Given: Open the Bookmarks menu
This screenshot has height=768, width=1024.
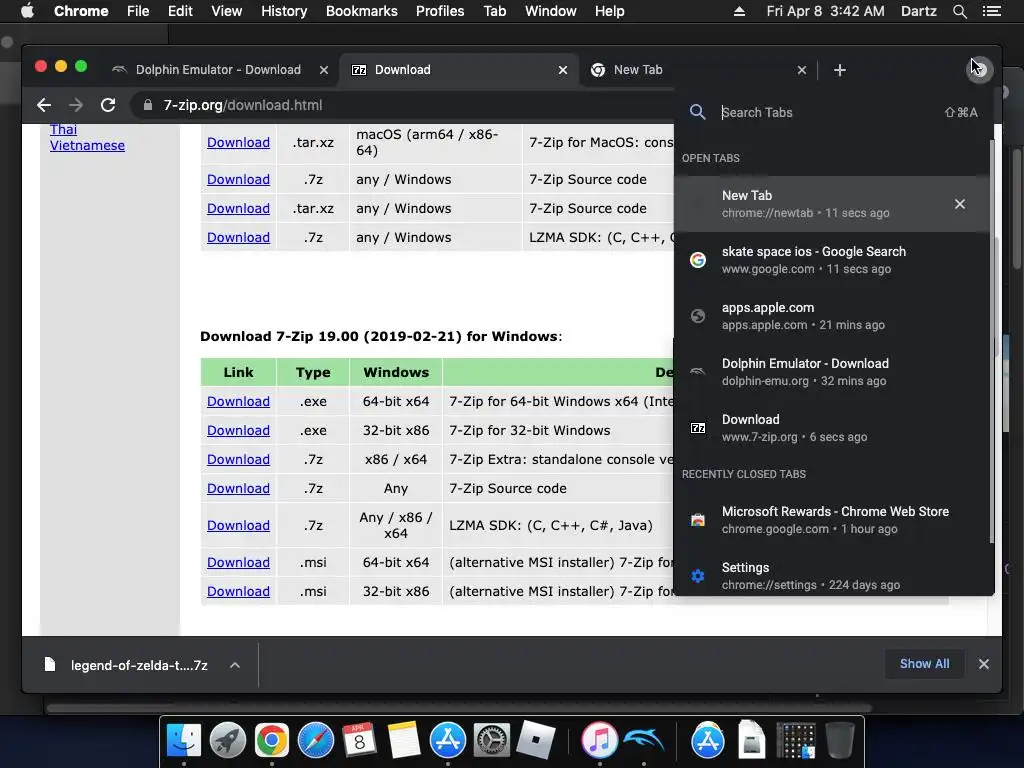Looking at the screenshot, I should 362,11.
